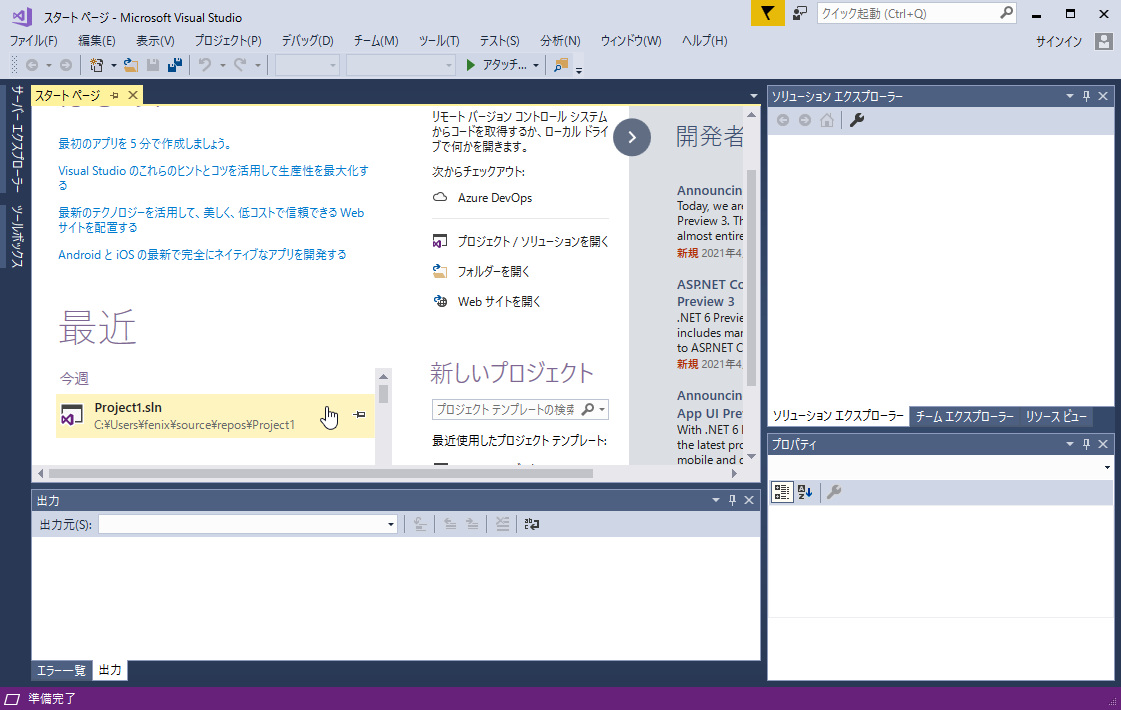Click the フォルダーを開く link
Screen dimensions: 1121x710
coord(493,272)
